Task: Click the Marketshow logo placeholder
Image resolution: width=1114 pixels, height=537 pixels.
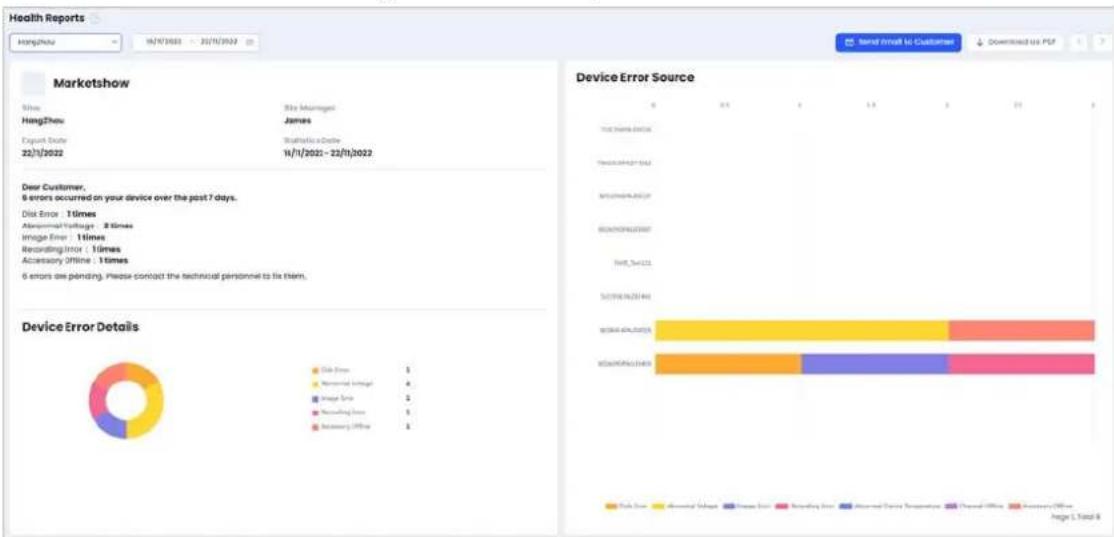Action: pos(33,83)
